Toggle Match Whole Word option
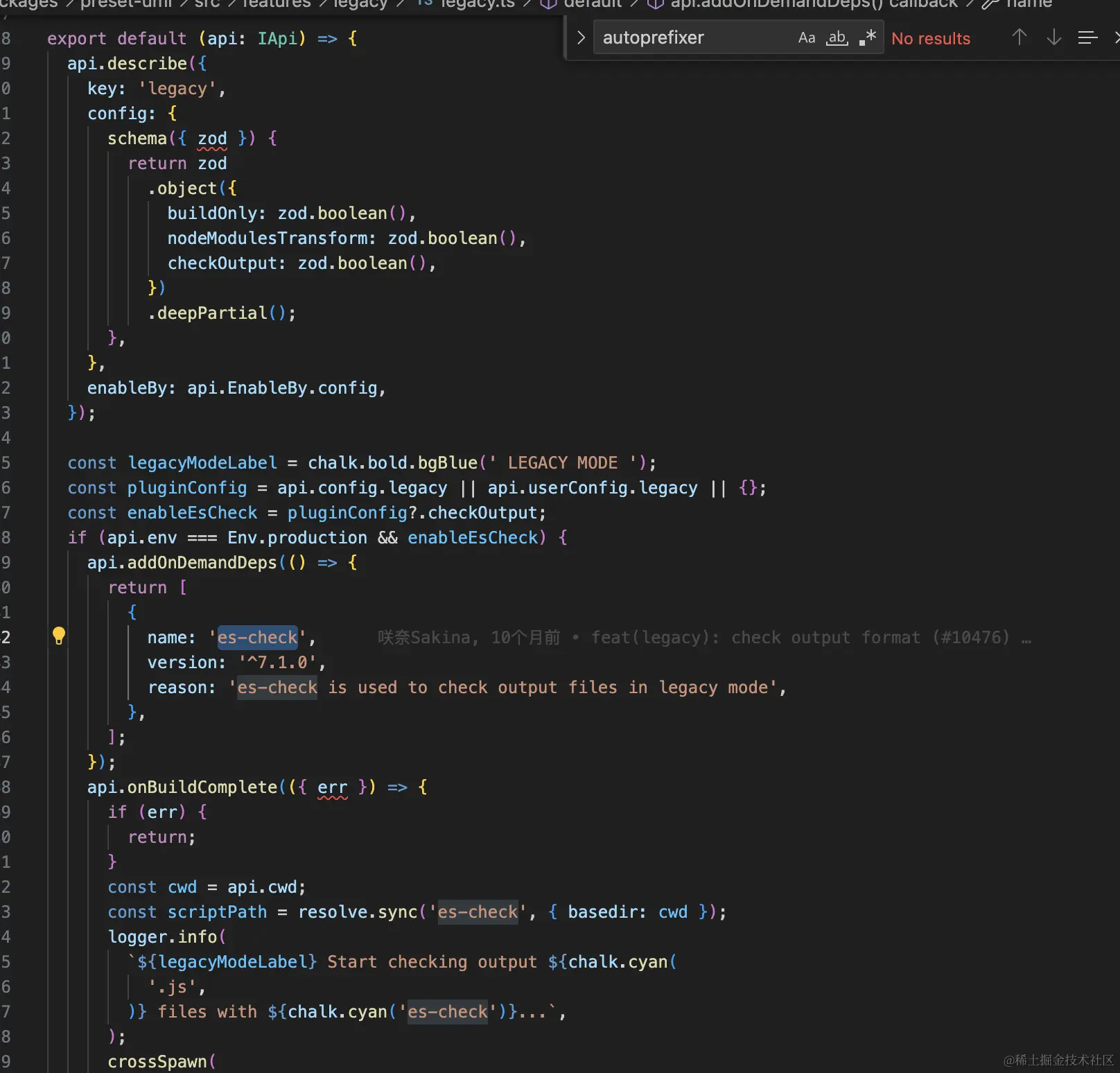The height and width of the screenshot is (1073, 1120). (837, 37)
